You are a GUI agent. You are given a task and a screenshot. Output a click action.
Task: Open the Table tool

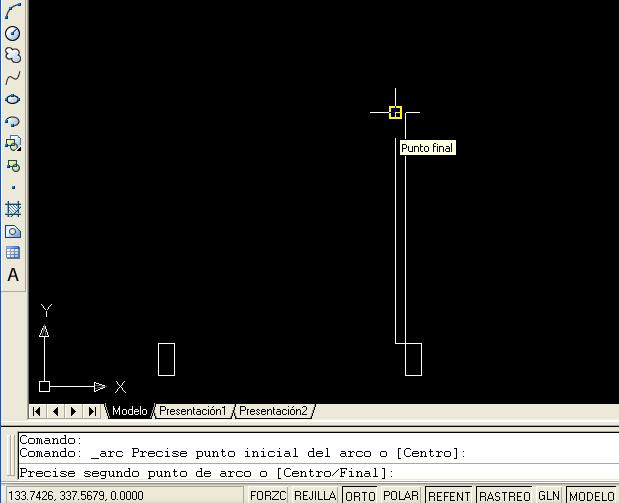point(13,253)
